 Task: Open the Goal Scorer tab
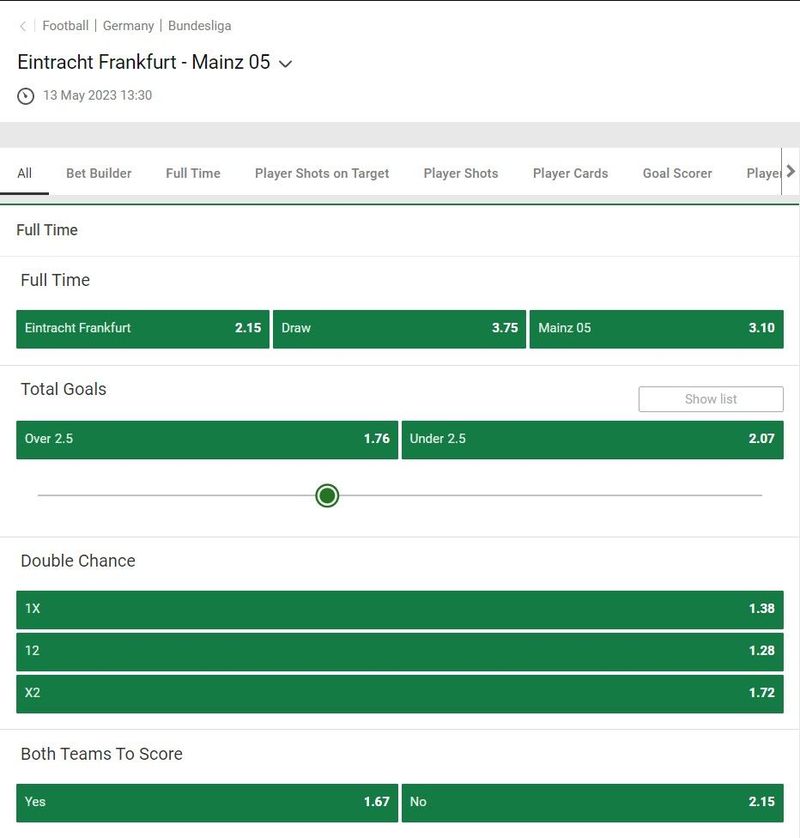[677, 173]
